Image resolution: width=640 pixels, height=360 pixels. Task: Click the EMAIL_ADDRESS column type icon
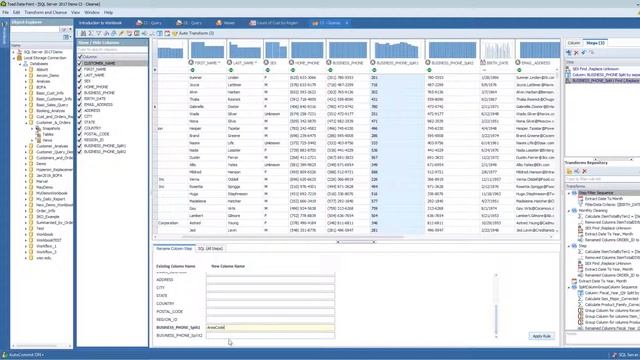point(518,63)
